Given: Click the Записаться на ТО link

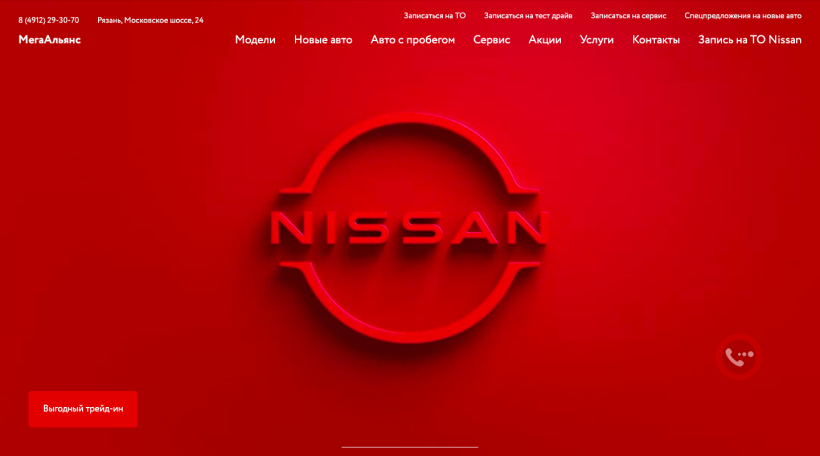Looking at the screenshot, I should (x=435, y=16).
